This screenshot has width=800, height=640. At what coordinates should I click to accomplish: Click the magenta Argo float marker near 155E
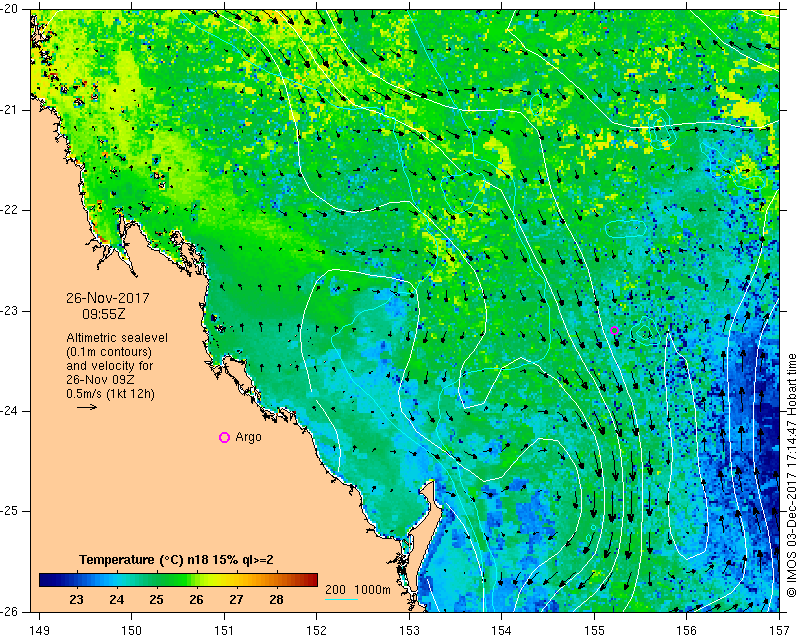coord(614,331)
